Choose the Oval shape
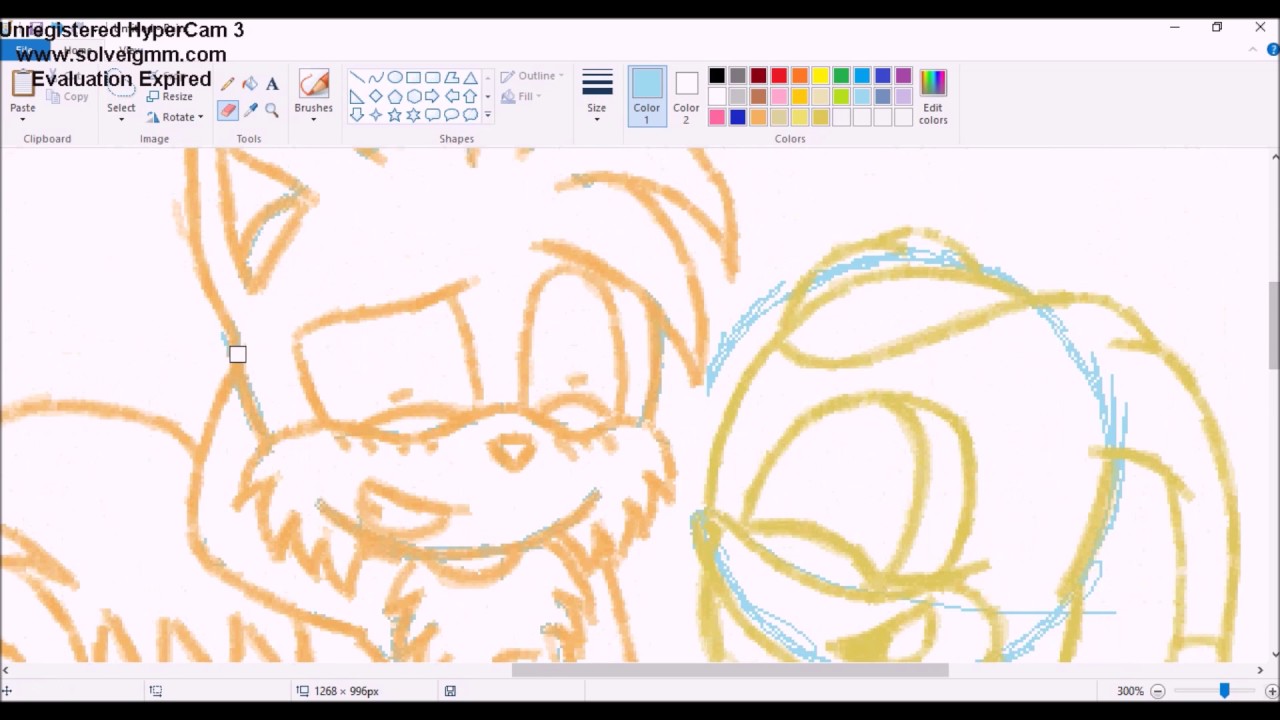 395,78
